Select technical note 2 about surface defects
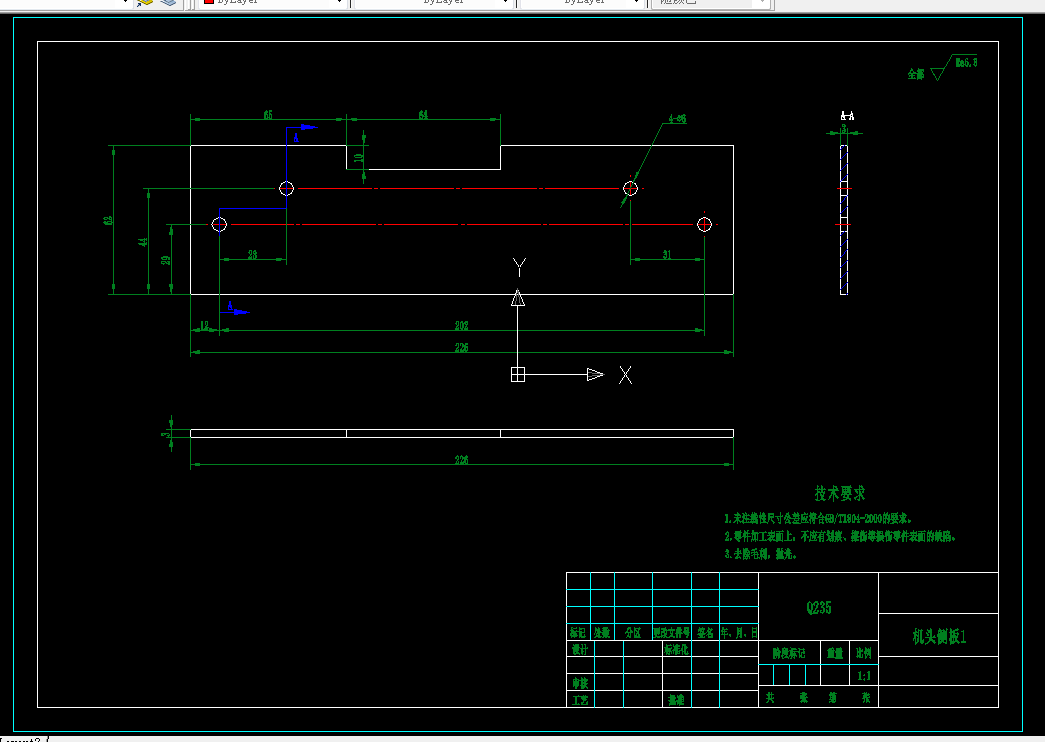The height and width of the screenshot is (742, 1045). [840, 536]
